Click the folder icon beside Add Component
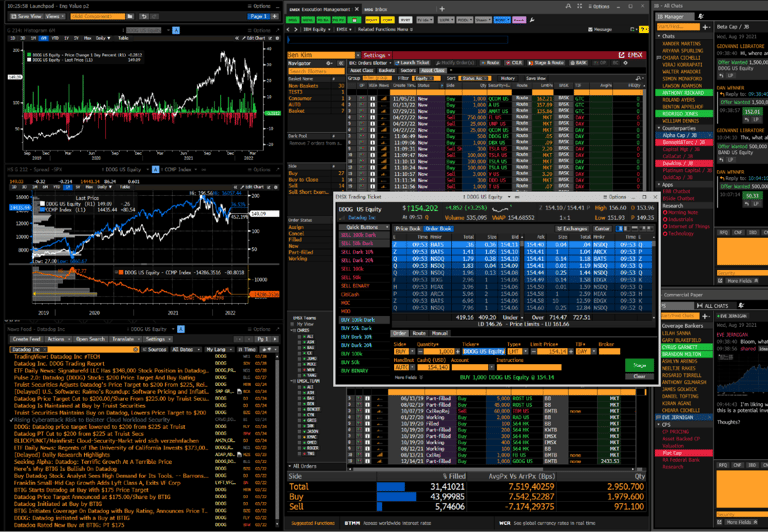The image size is (768, 532). coord(130,16)
